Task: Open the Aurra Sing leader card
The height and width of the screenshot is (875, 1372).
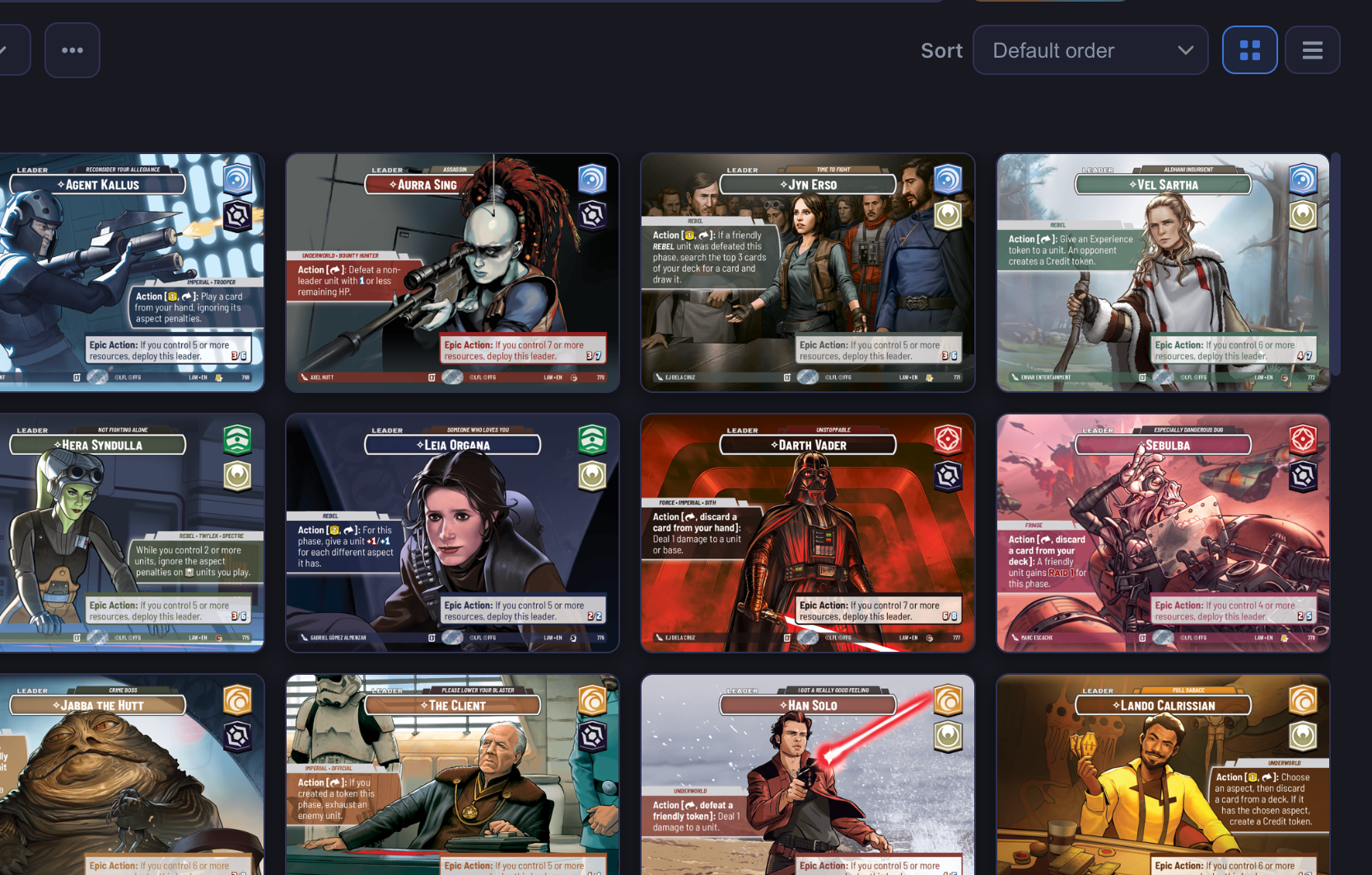Action: (452, 272)
